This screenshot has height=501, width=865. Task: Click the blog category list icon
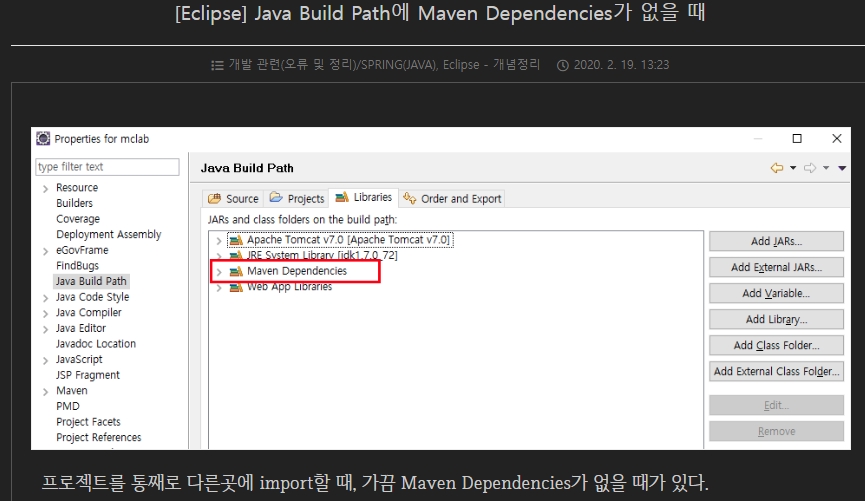pos(217,66)
